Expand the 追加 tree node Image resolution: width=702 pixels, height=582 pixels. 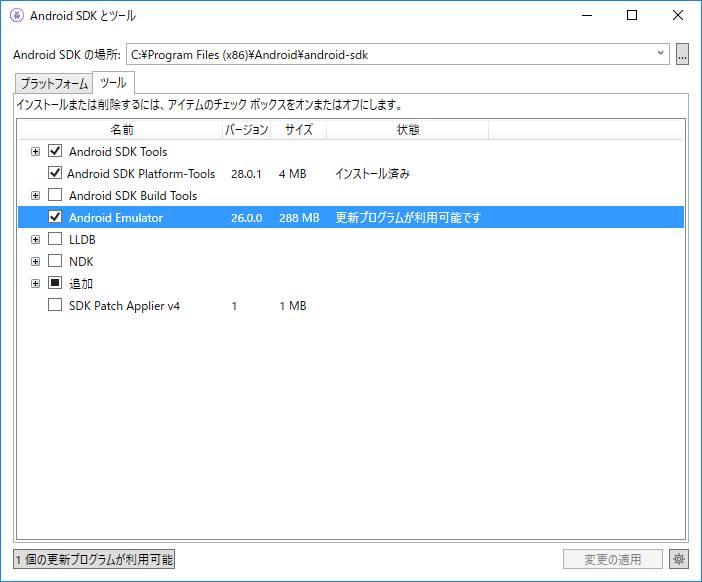(x=35, y=283)
